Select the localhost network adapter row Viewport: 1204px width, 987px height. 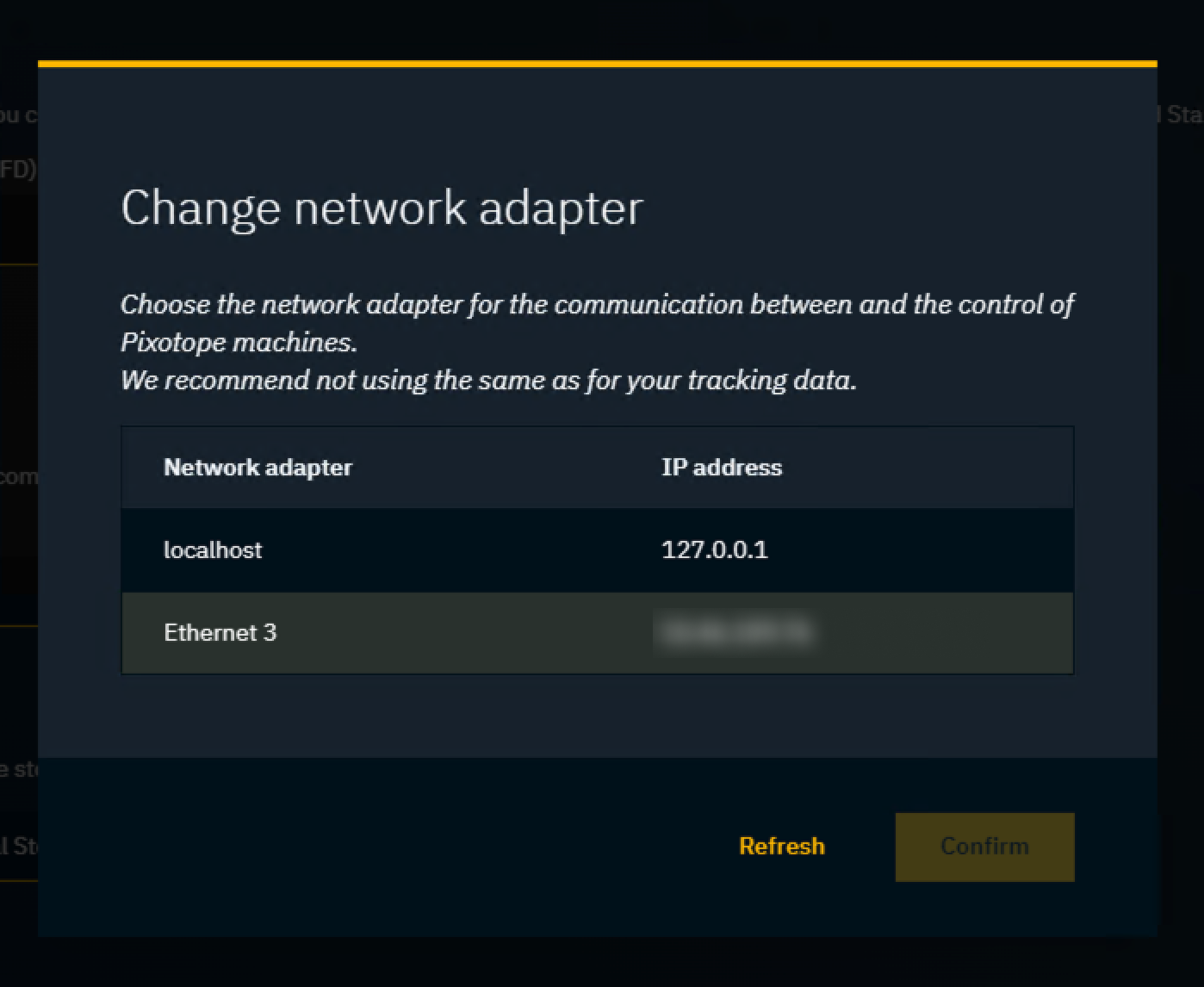coord(597,549)
